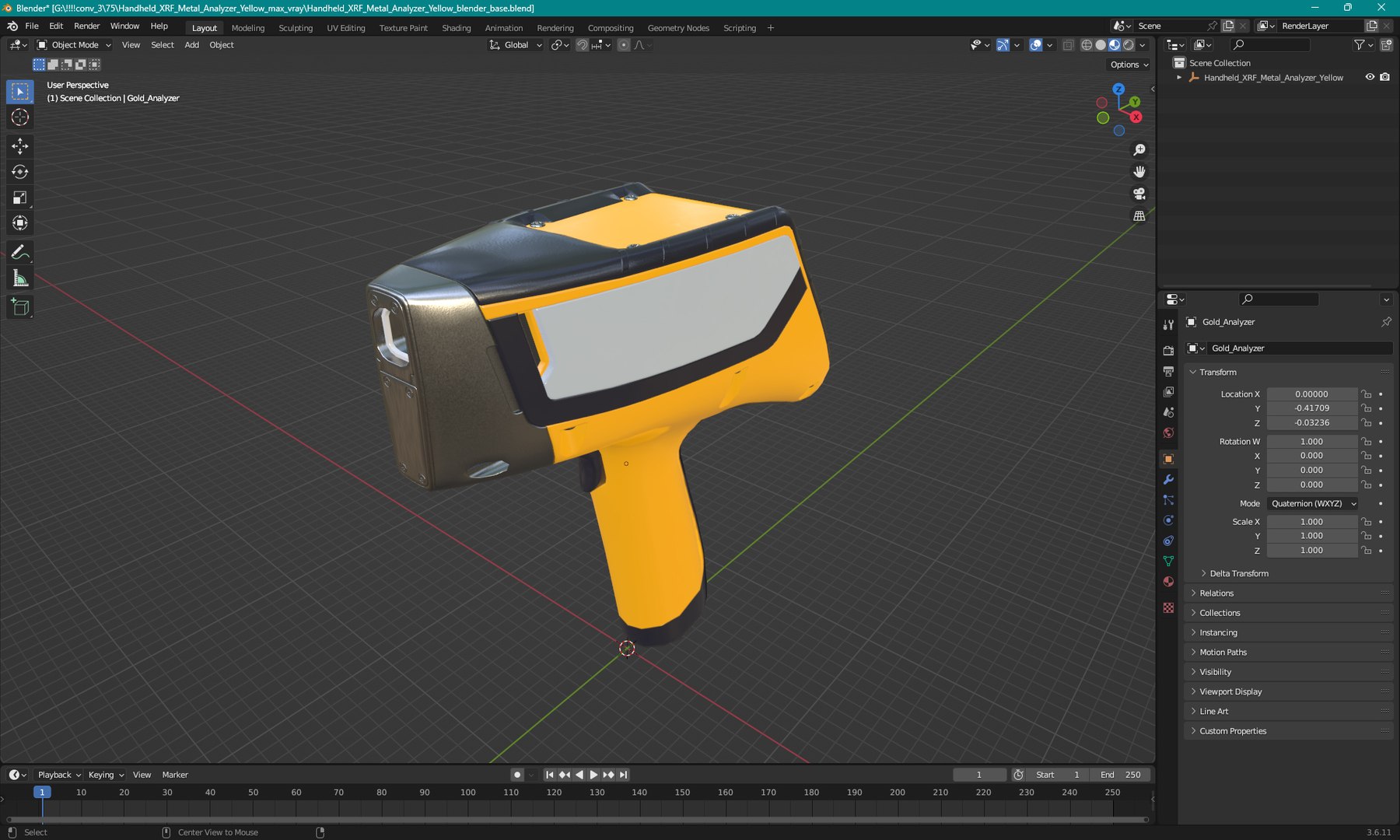Switch to the UV Editing workspace
Screen dimensions: 1400x840
click(x=345, y=28)
